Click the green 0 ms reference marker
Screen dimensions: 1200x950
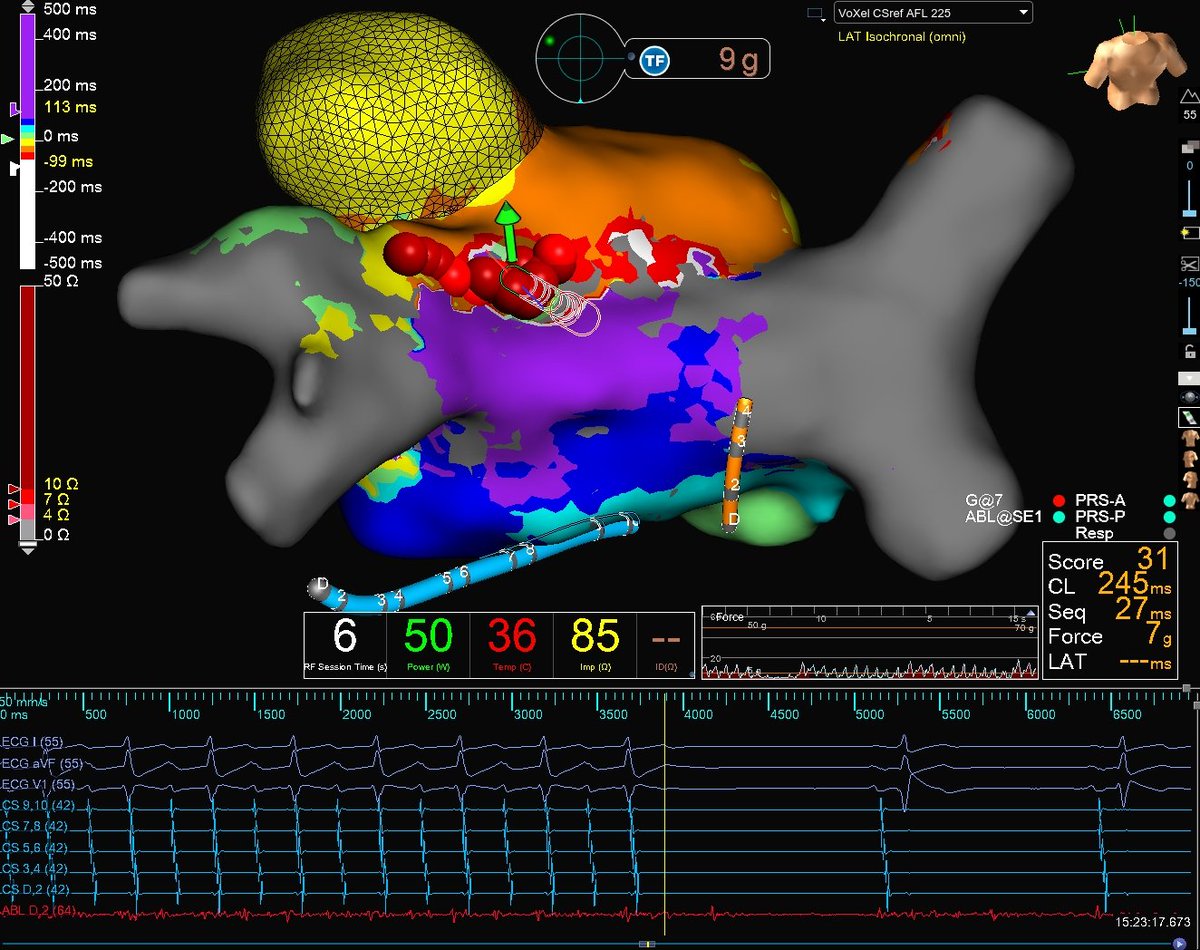8,137
